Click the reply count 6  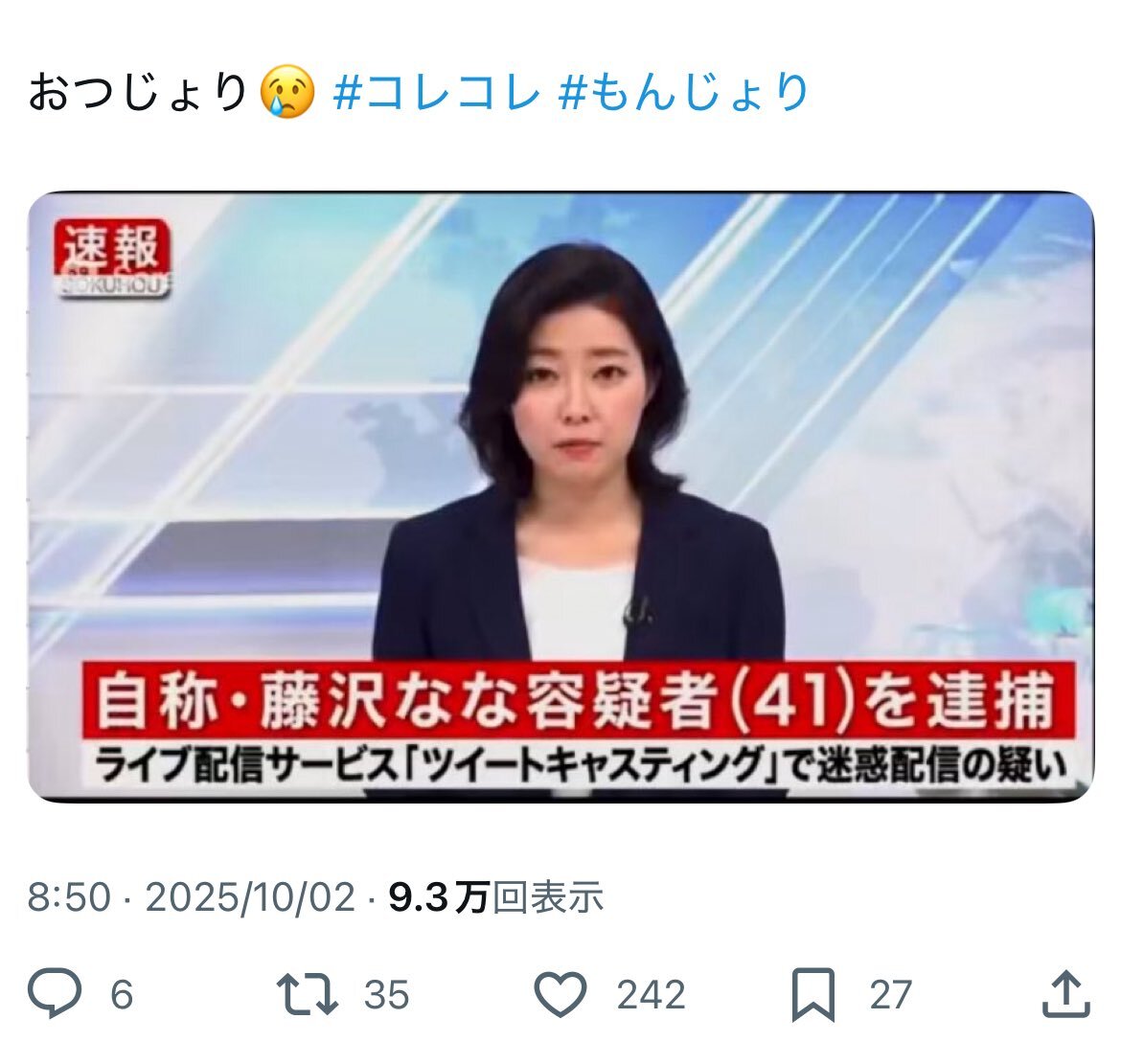(122, 995)
